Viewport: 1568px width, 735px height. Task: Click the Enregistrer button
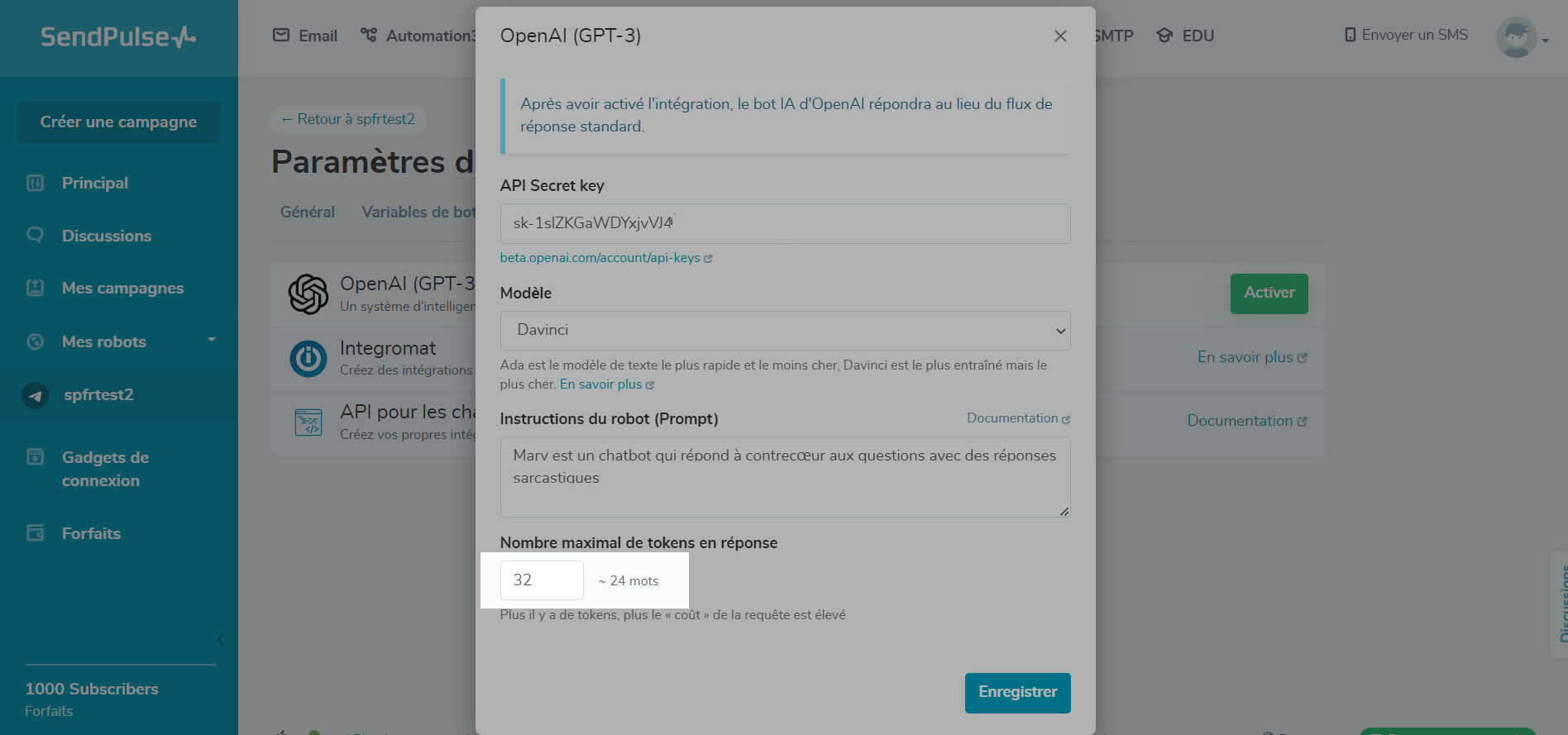coord(1017,692)
